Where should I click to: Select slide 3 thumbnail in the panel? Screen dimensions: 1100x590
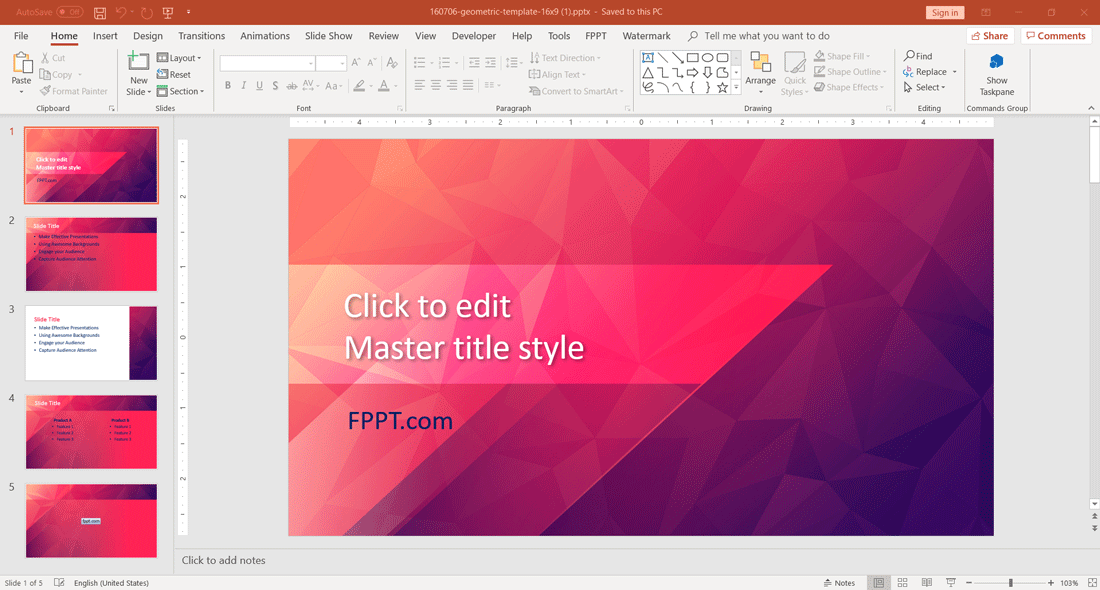tap(91, 342)
